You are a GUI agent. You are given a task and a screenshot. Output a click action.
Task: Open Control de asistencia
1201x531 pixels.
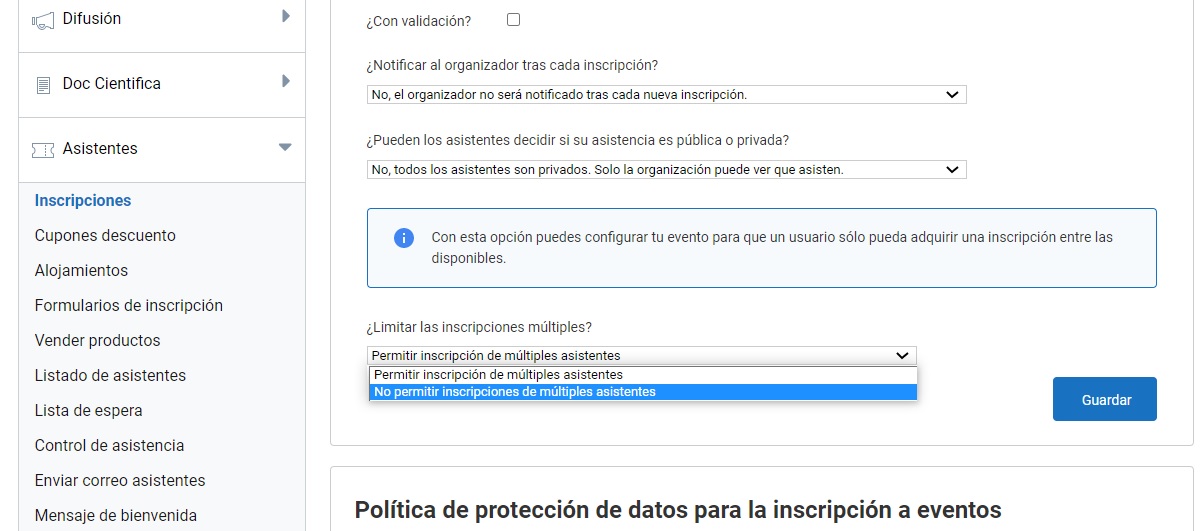click(109, 446)
